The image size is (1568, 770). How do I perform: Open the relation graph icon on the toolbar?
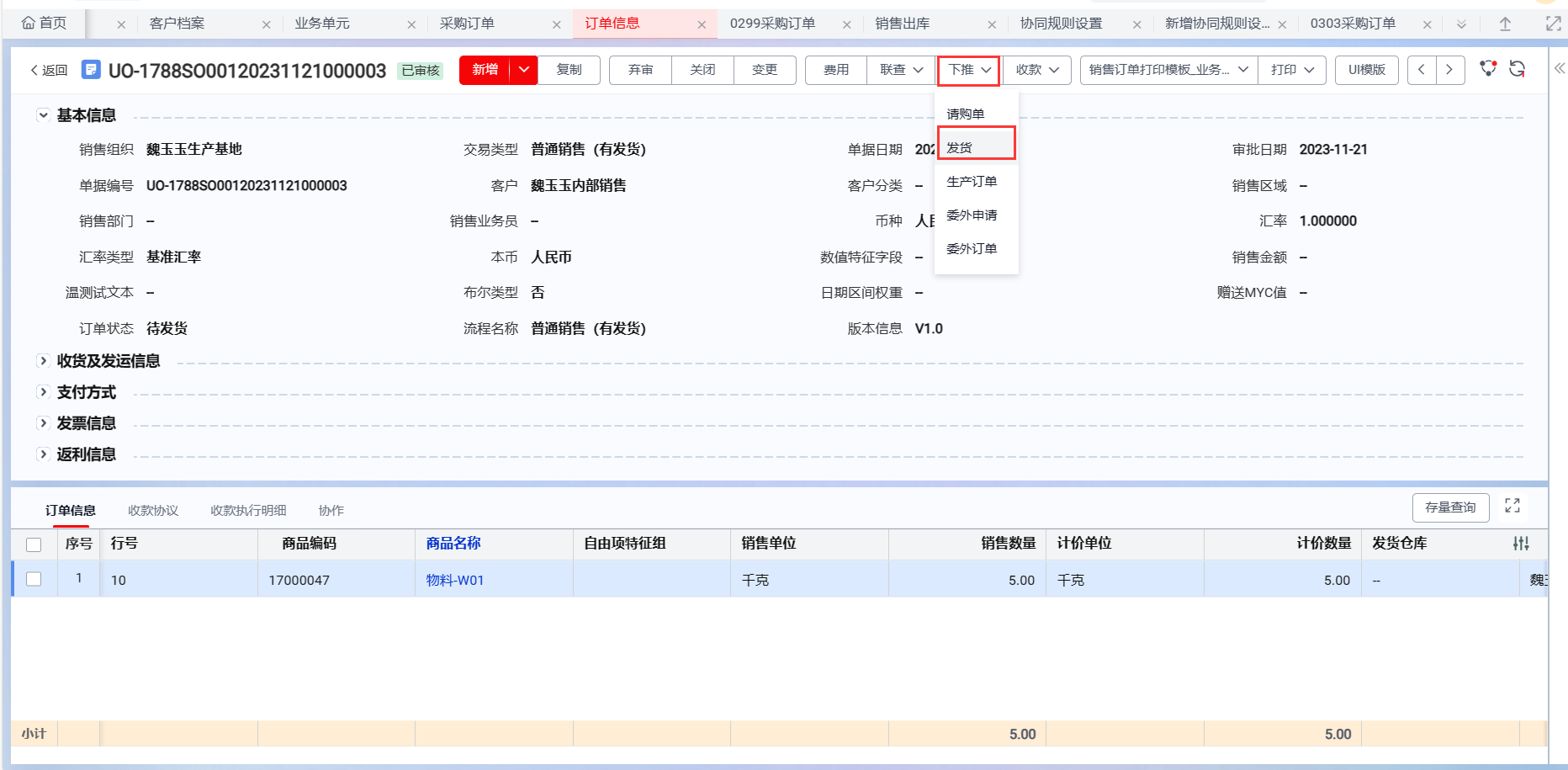point(1488,69)
